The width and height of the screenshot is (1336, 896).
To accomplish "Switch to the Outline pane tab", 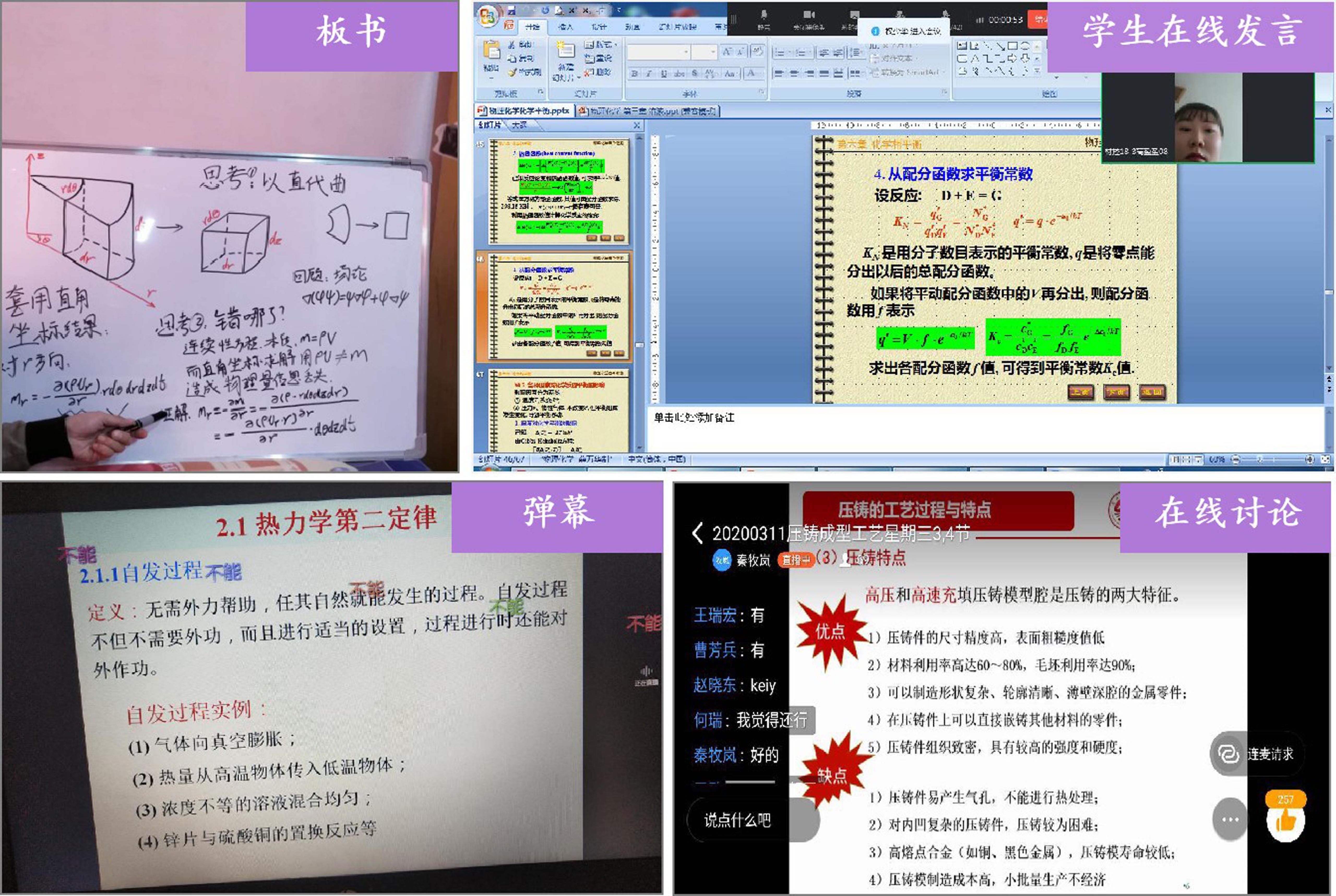I will point(519,125).
